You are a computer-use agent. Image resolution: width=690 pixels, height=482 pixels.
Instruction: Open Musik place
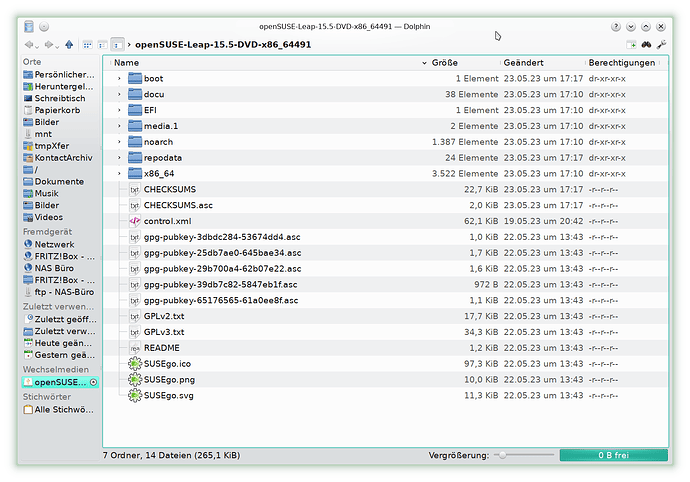(x=60, y=193)
